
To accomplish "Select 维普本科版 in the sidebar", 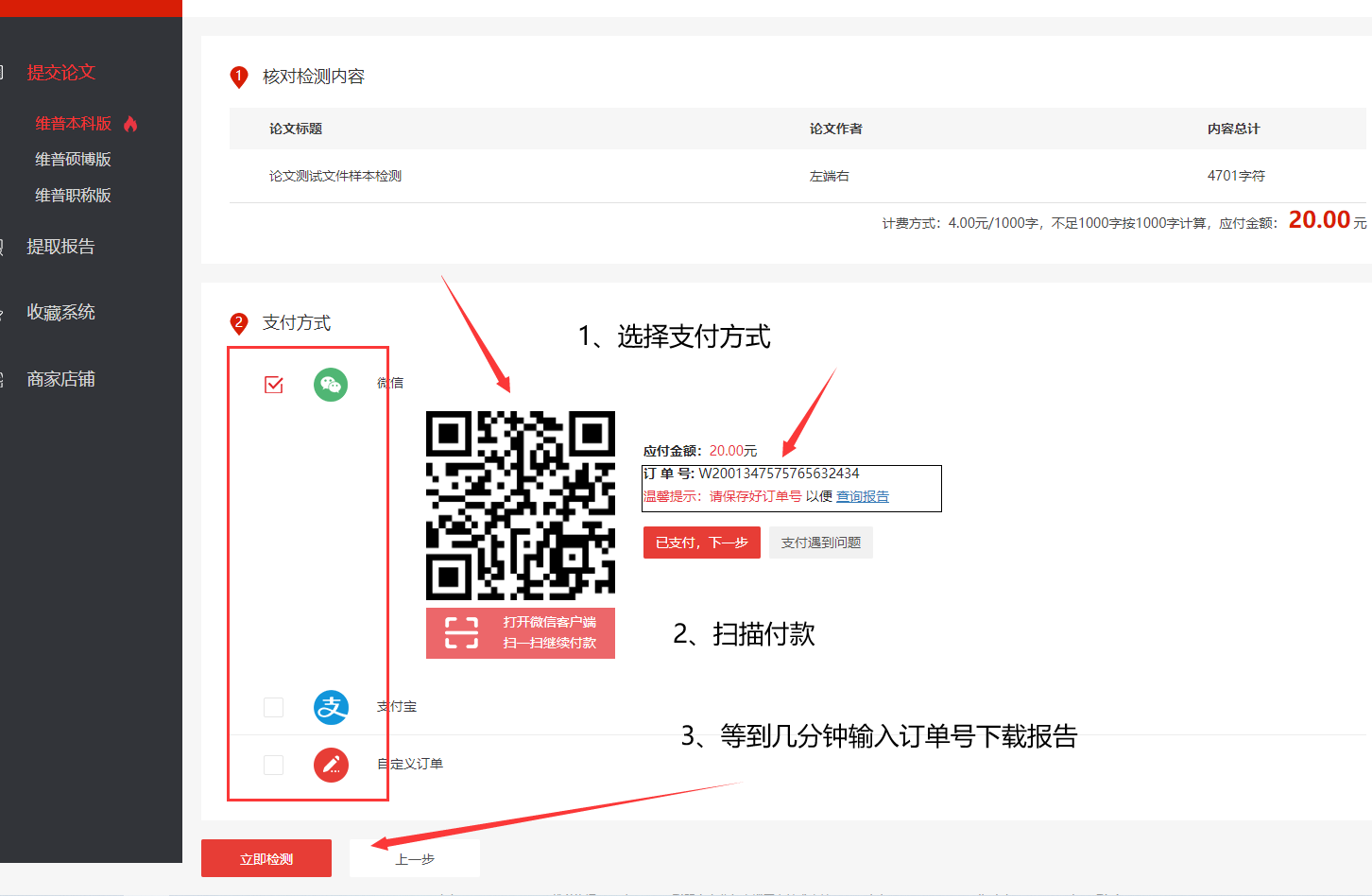I will point(73,124).
